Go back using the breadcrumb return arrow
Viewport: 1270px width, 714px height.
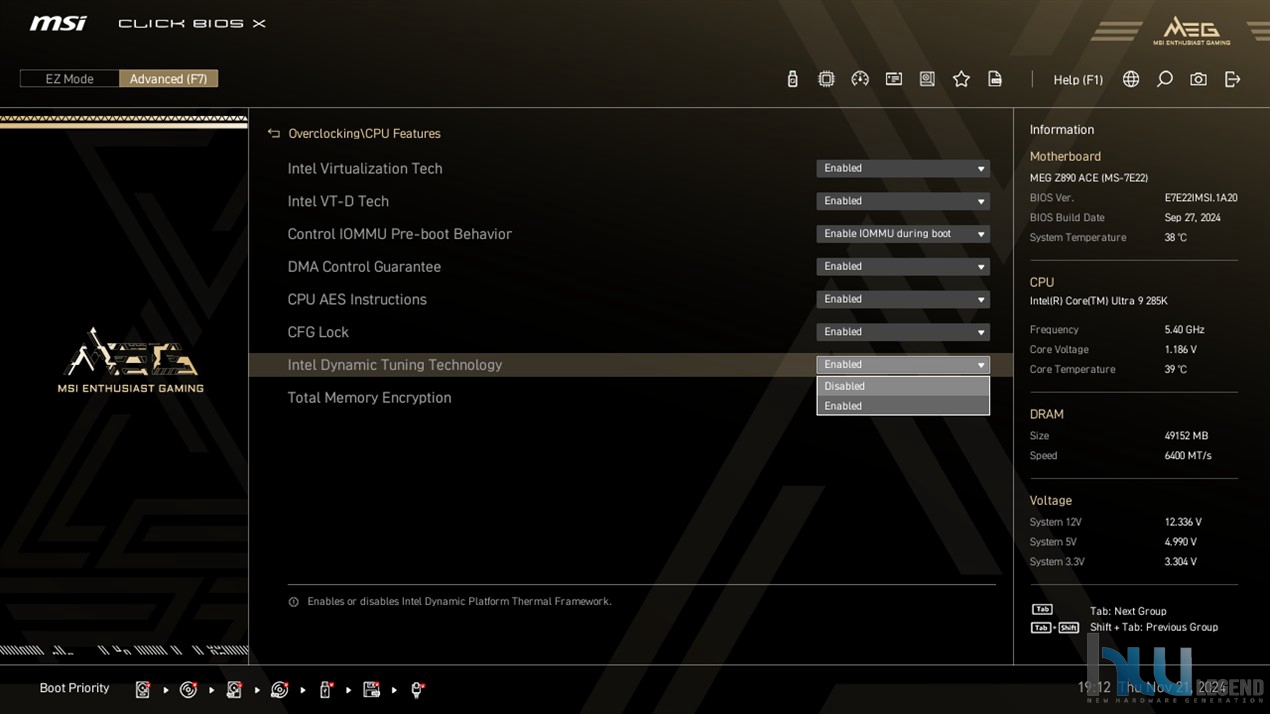coord(274,133)
